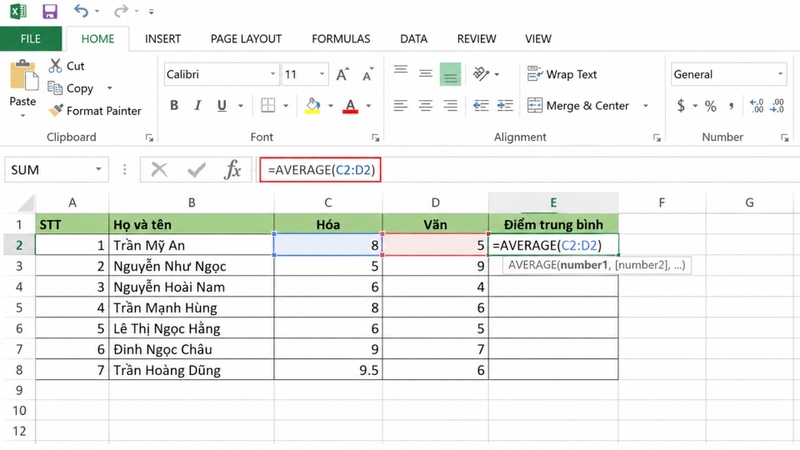Expand the borders dropdown arrow
The image size is (800, 450).
click(x=286, y=106)
